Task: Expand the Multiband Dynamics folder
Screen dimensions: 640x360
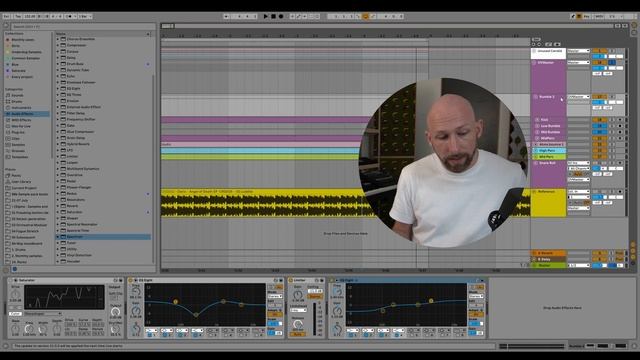Action: pyautogui.click(x=58, y=169)
